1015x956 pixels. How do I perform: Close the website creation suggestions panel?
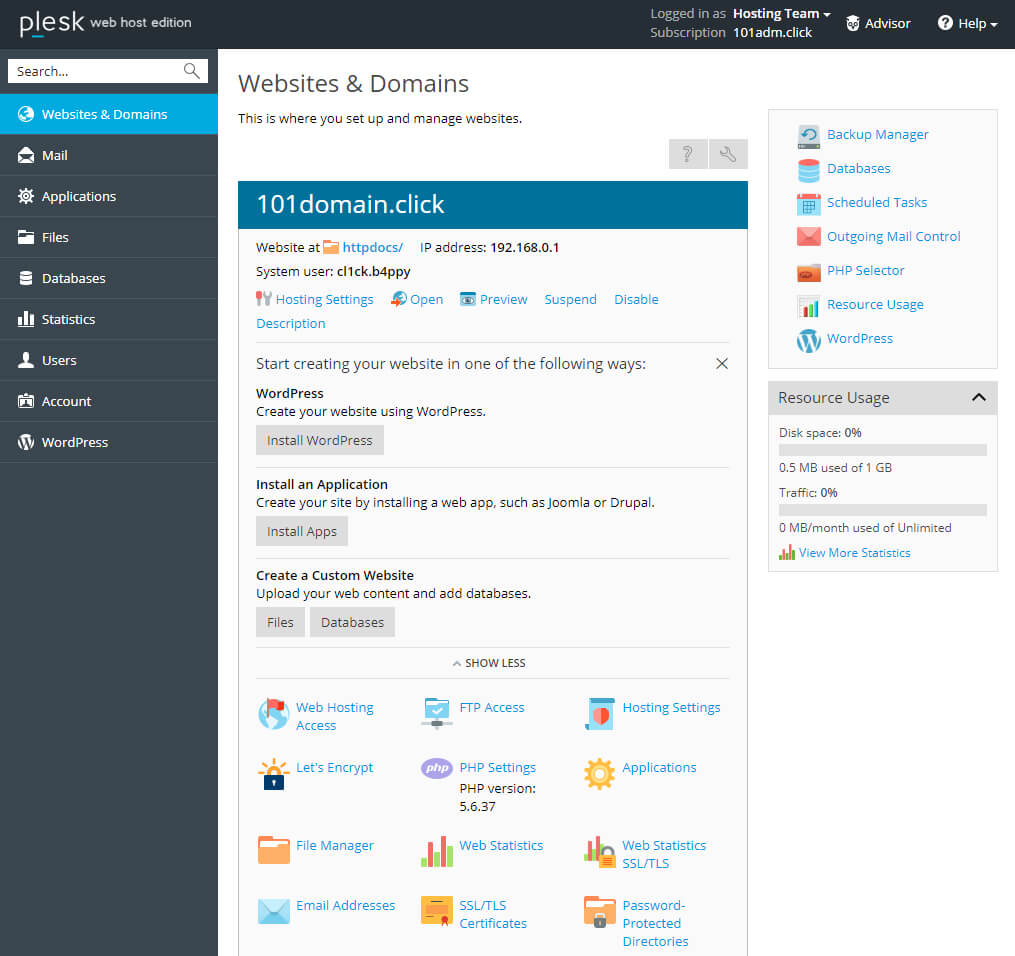tap(722, 364)
